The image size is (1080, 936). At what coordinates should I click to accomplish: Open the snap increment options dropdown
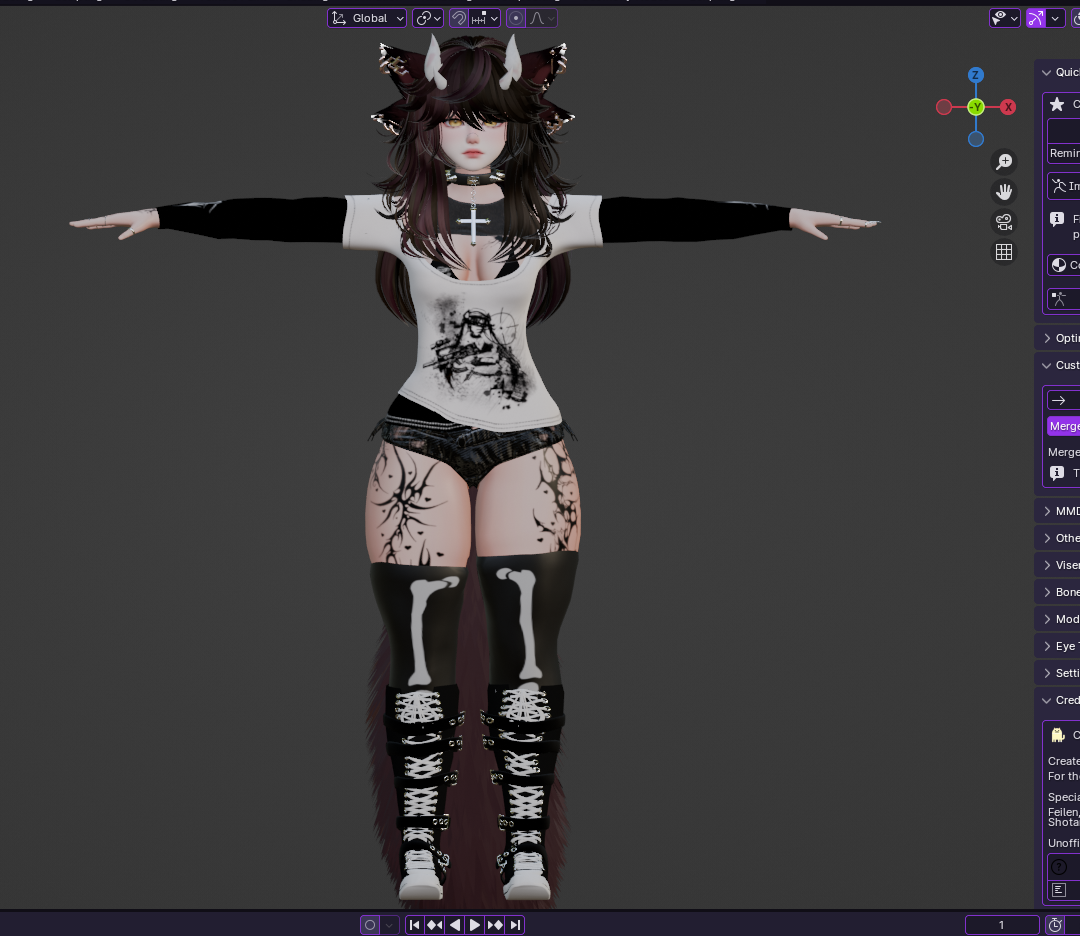(485, 18)
